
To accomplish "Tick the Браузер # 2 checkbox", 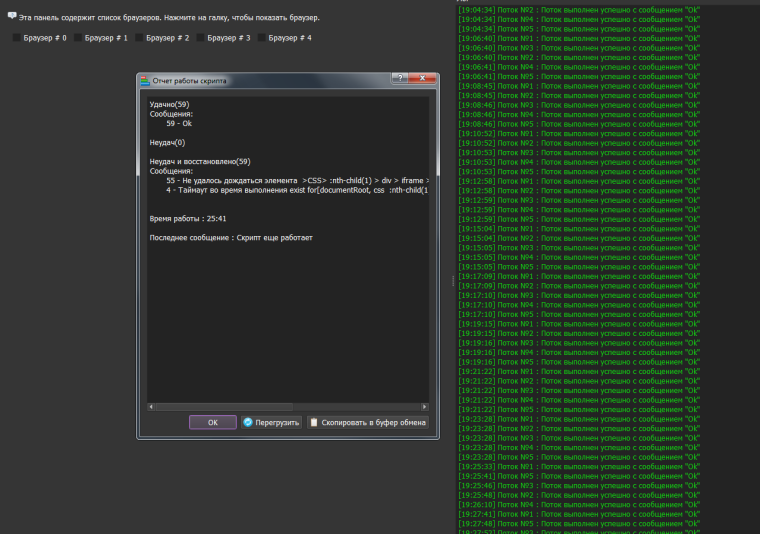I will [x=139, y=38].
